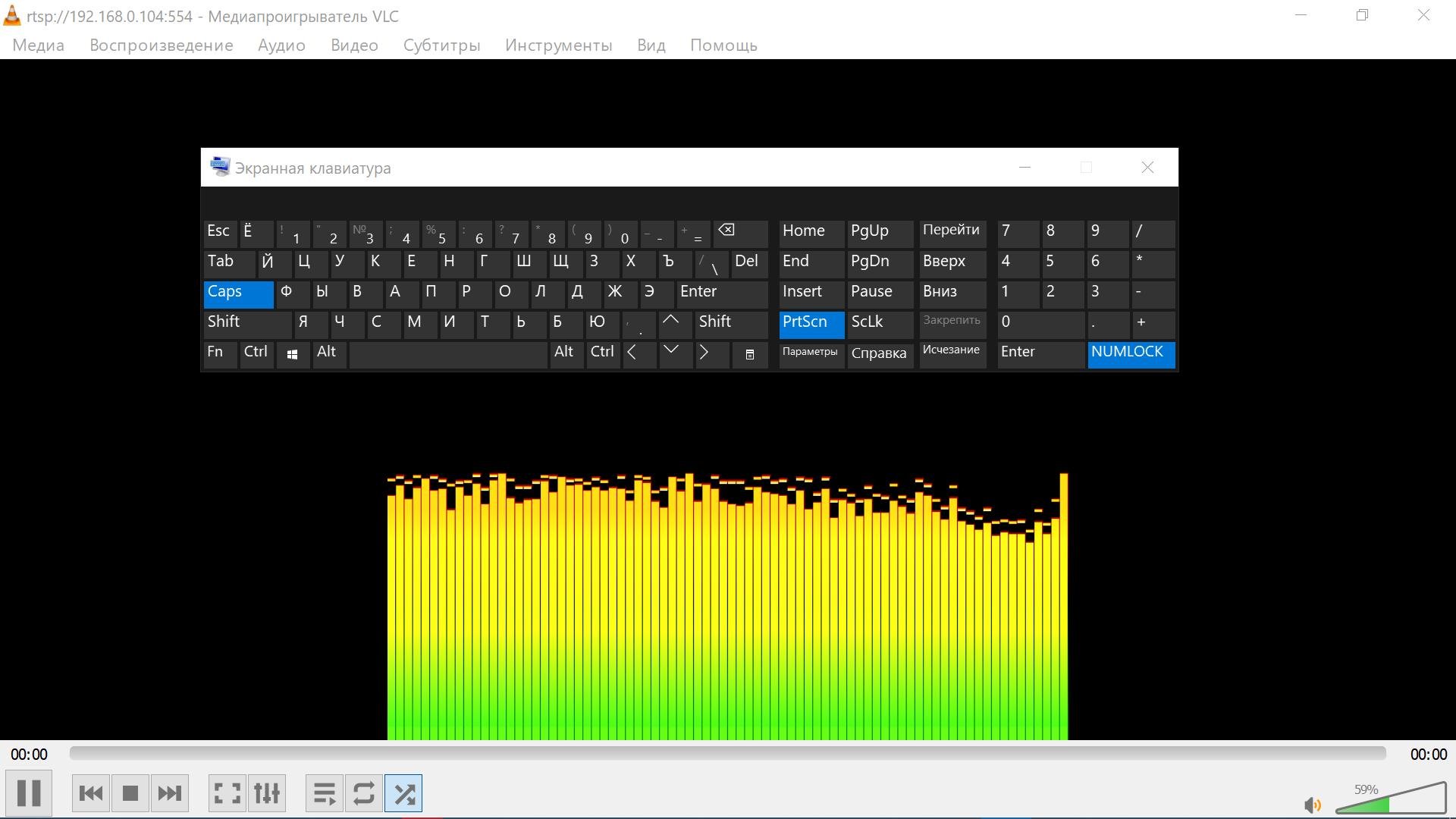Toggle Caps key on on-screen keyboard

[x=238, y=294]
